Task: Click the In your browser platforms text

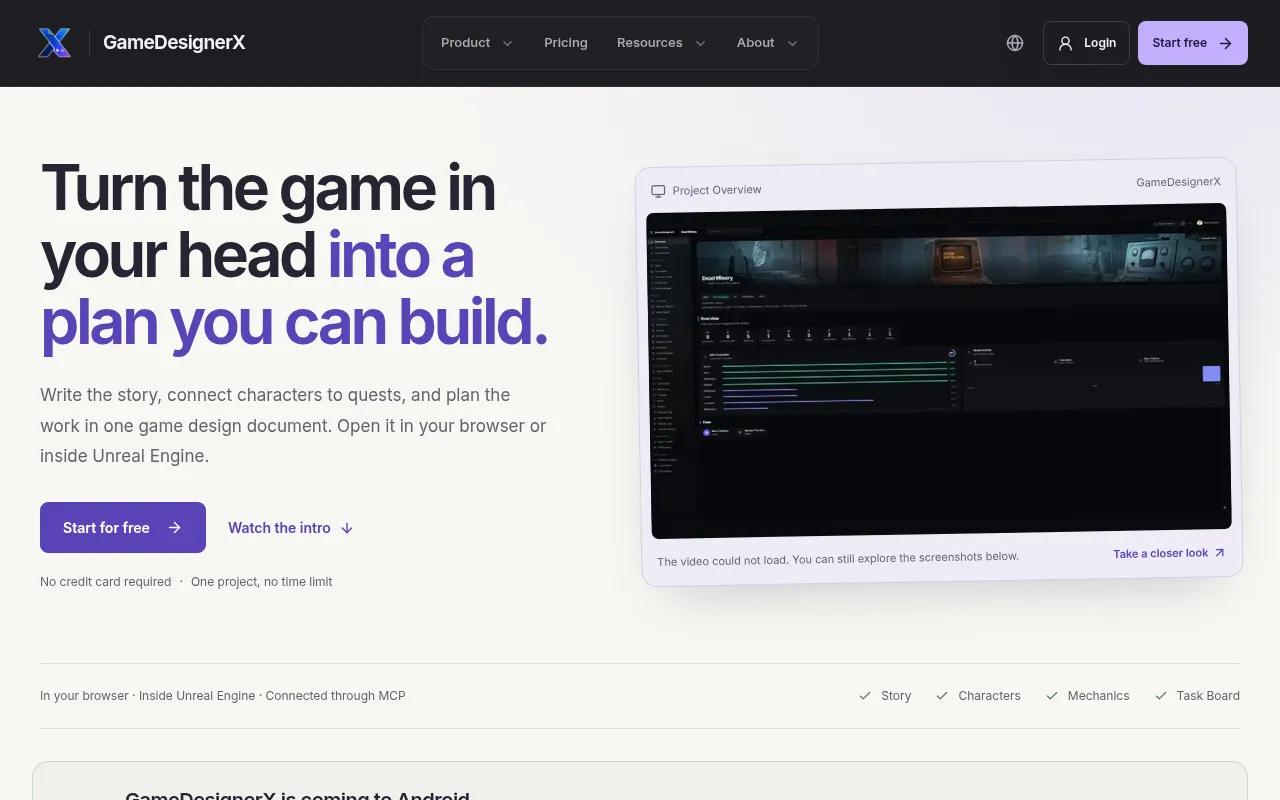Action: tap(223, 696)
